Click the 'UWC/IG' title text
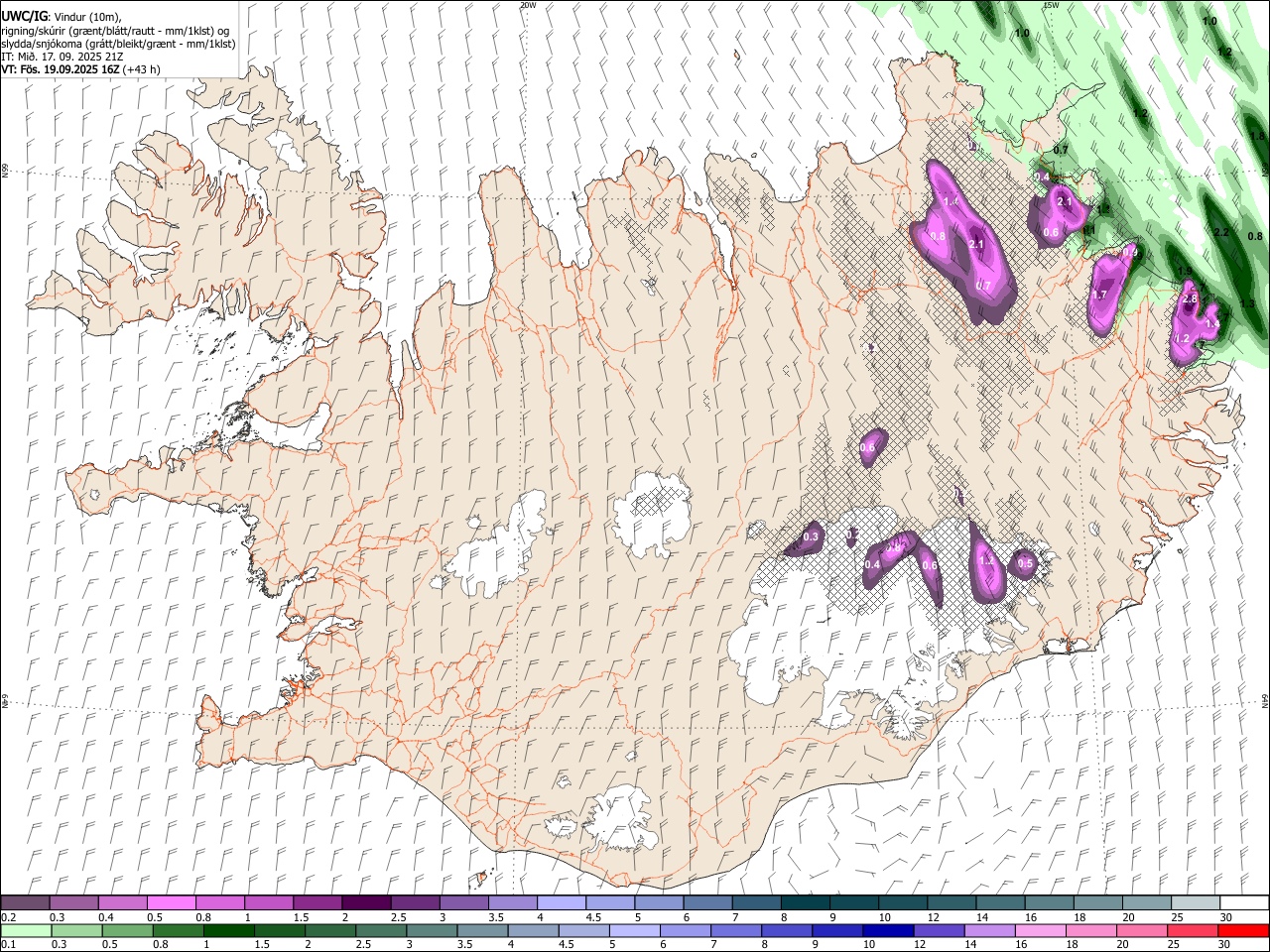 tap(24, 16)
